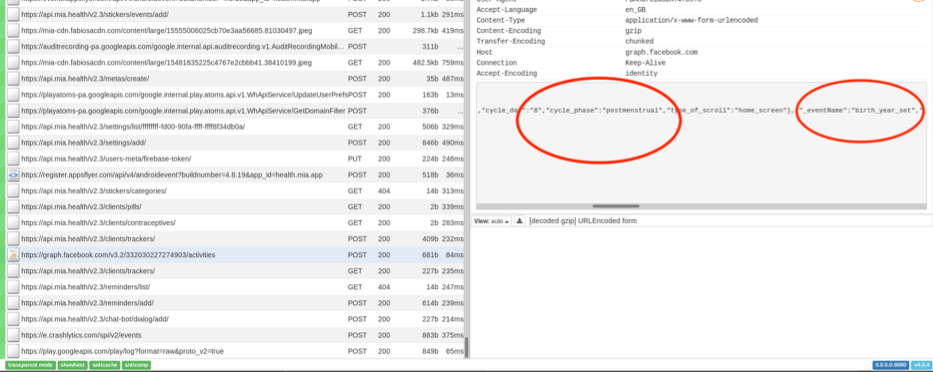Click the icon of the 15481835225c4767e2cbbb41 jpeg flow
This screenshot has width=933, height=372.
pos(13,62)
